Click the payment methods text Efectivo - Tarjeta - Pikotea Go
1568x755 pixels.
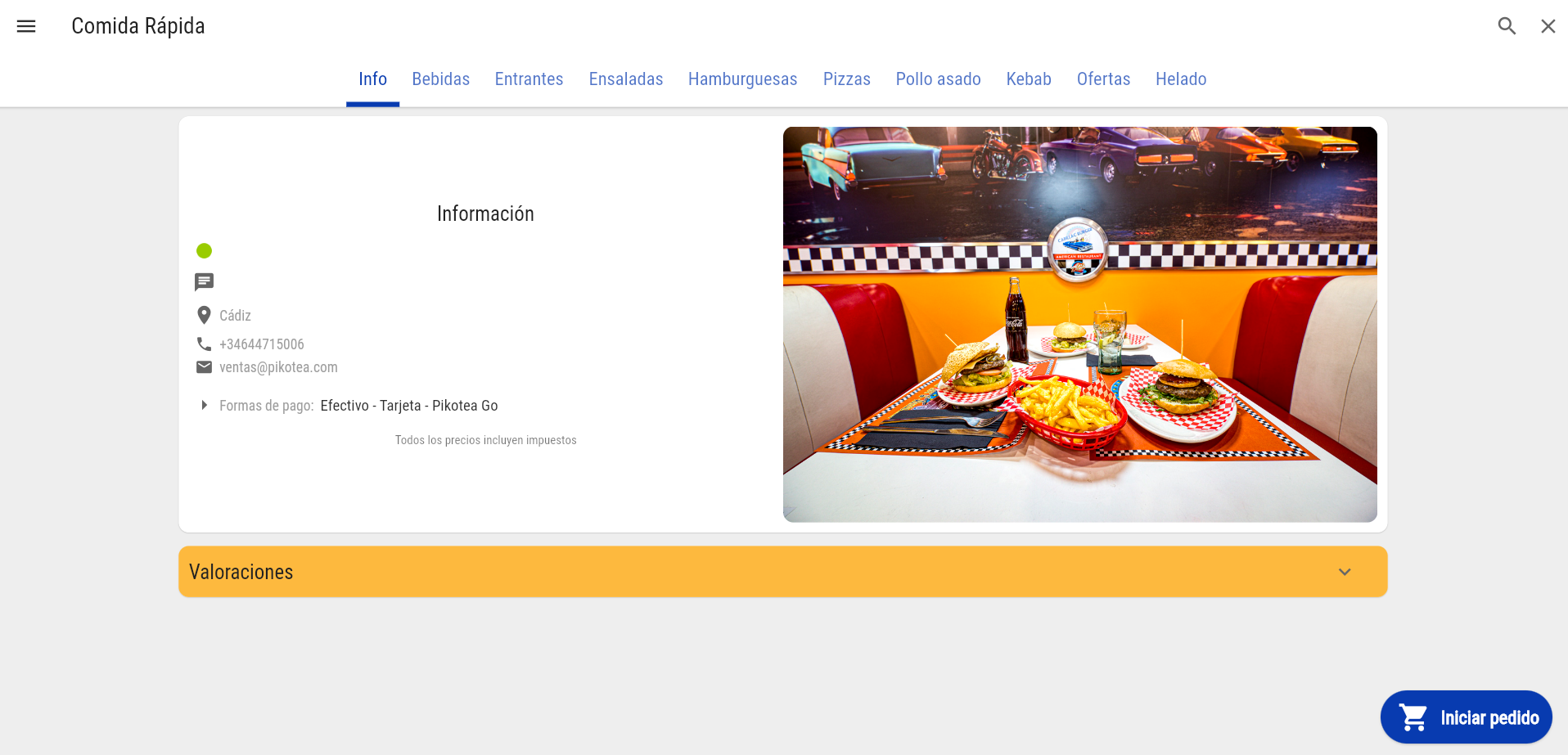(409, 406)
